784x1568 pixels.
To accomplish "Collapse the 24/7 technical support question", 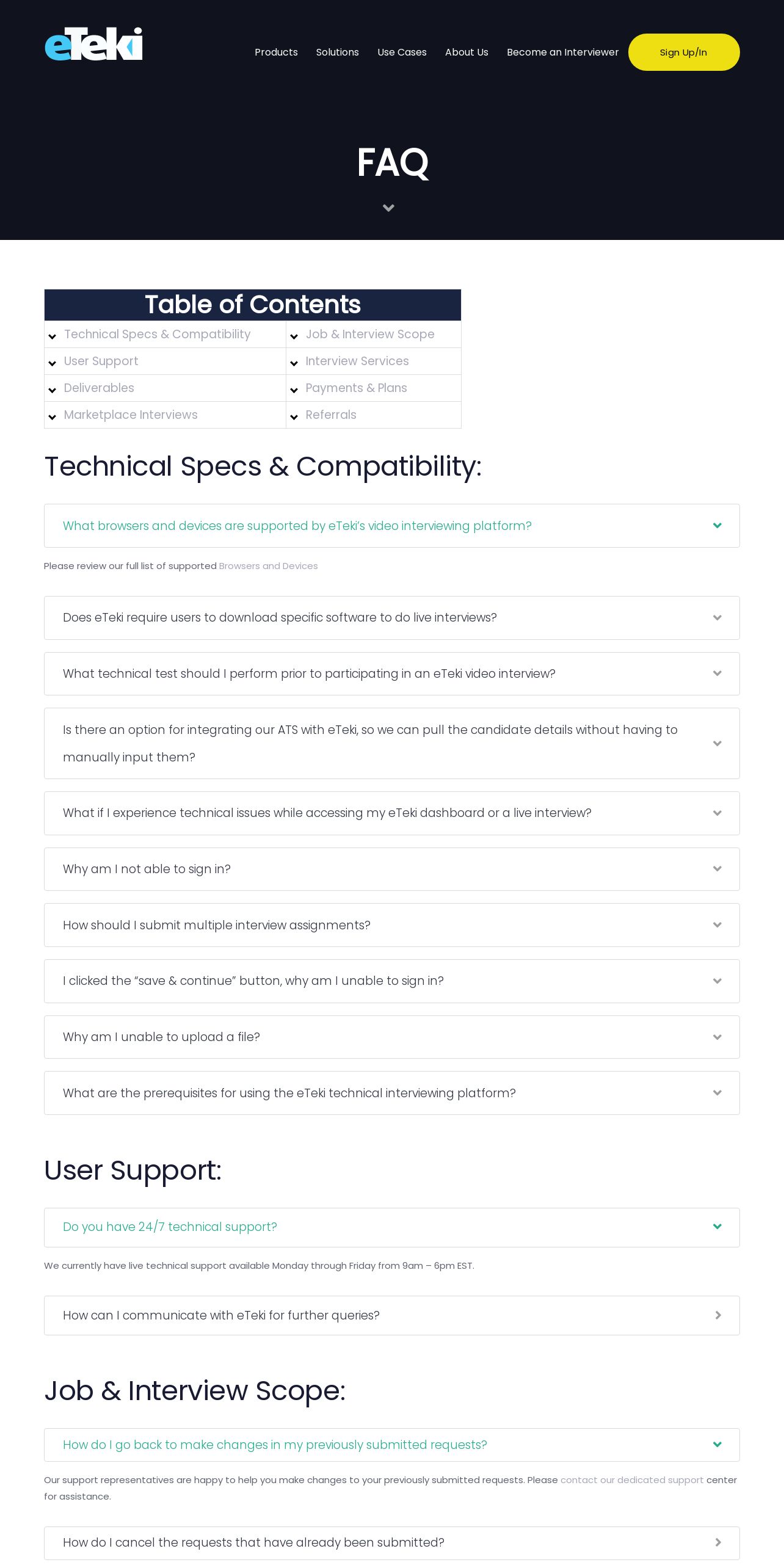I will tap(717, 1227).
